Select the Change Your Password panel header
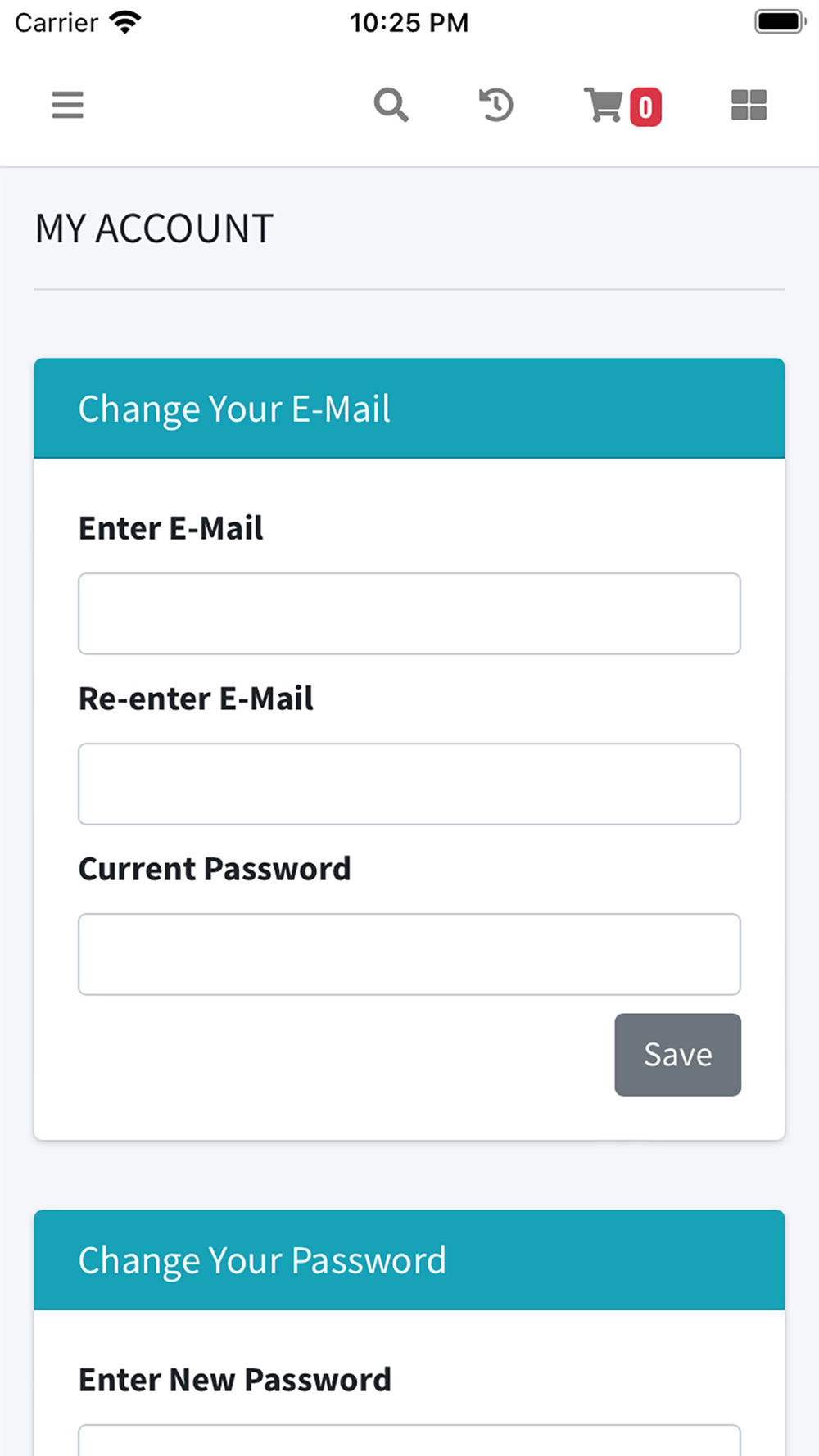819x1456 pixels. click(x=409, y=1259)
